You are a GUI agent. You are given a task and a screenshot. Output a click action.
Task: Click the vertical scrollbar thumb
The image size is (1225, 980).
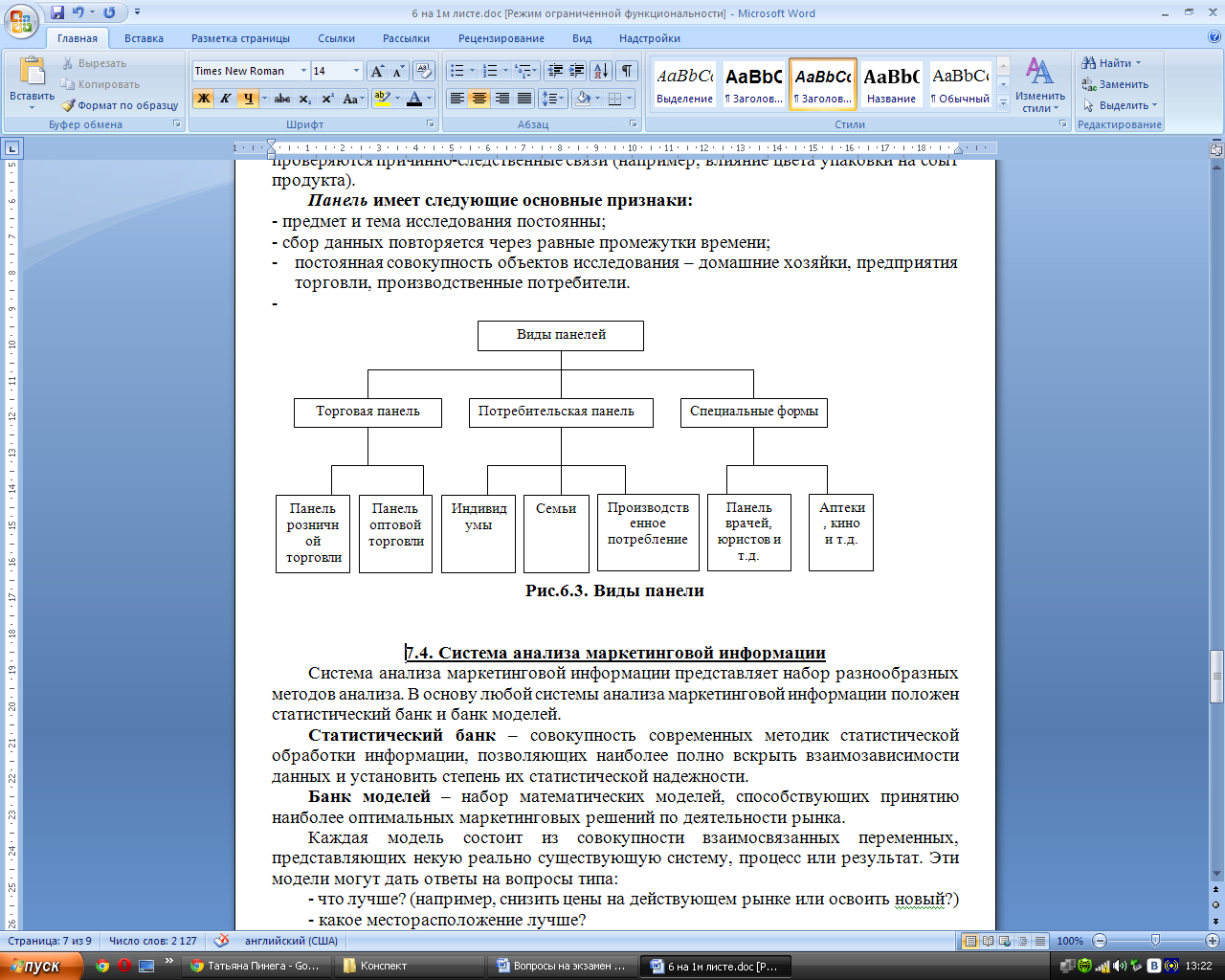[1216, 677]
